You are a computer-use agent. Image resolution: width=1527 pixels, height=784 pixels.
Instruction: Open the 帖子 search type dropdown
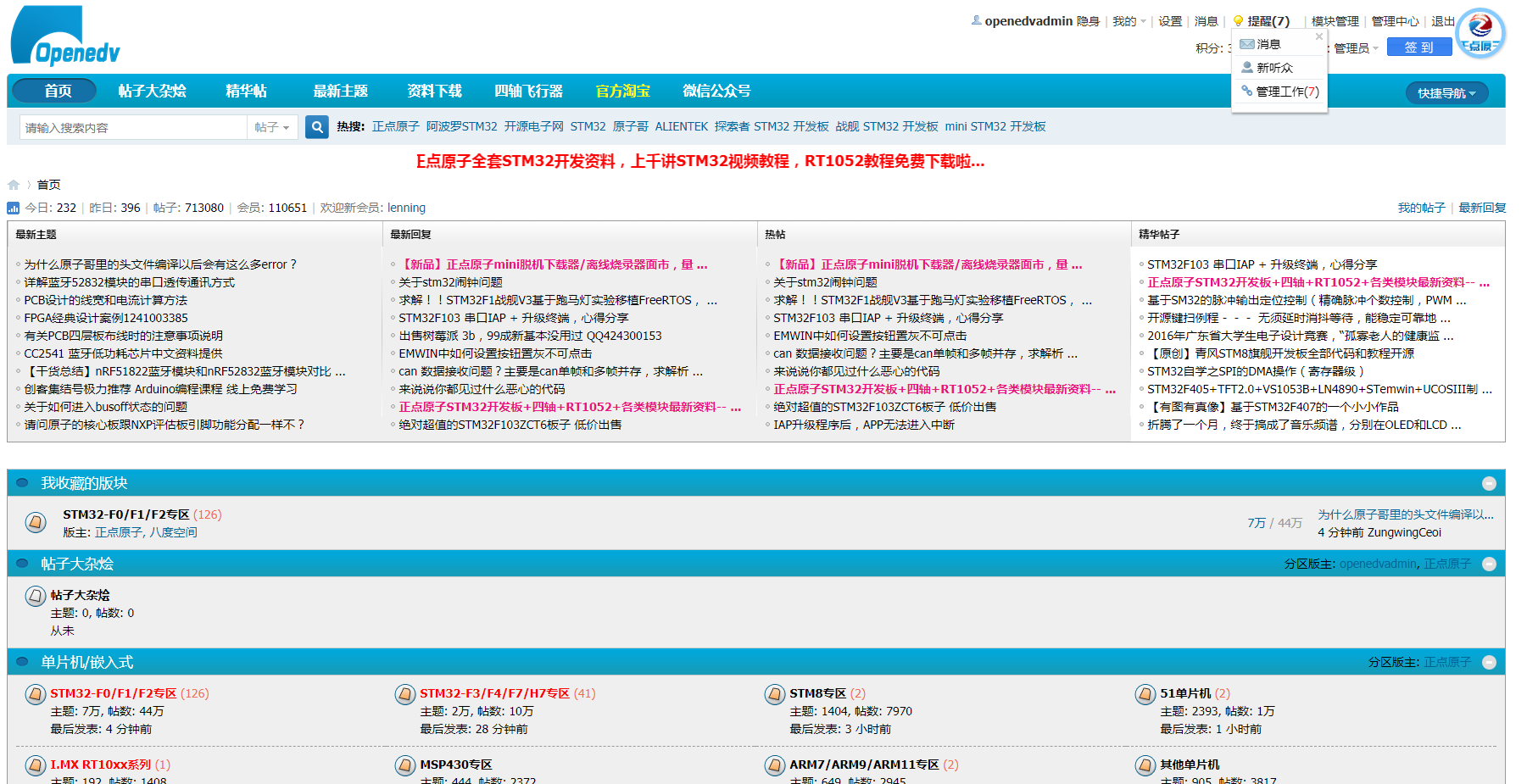pyautogui.click(x=272, y=127)
